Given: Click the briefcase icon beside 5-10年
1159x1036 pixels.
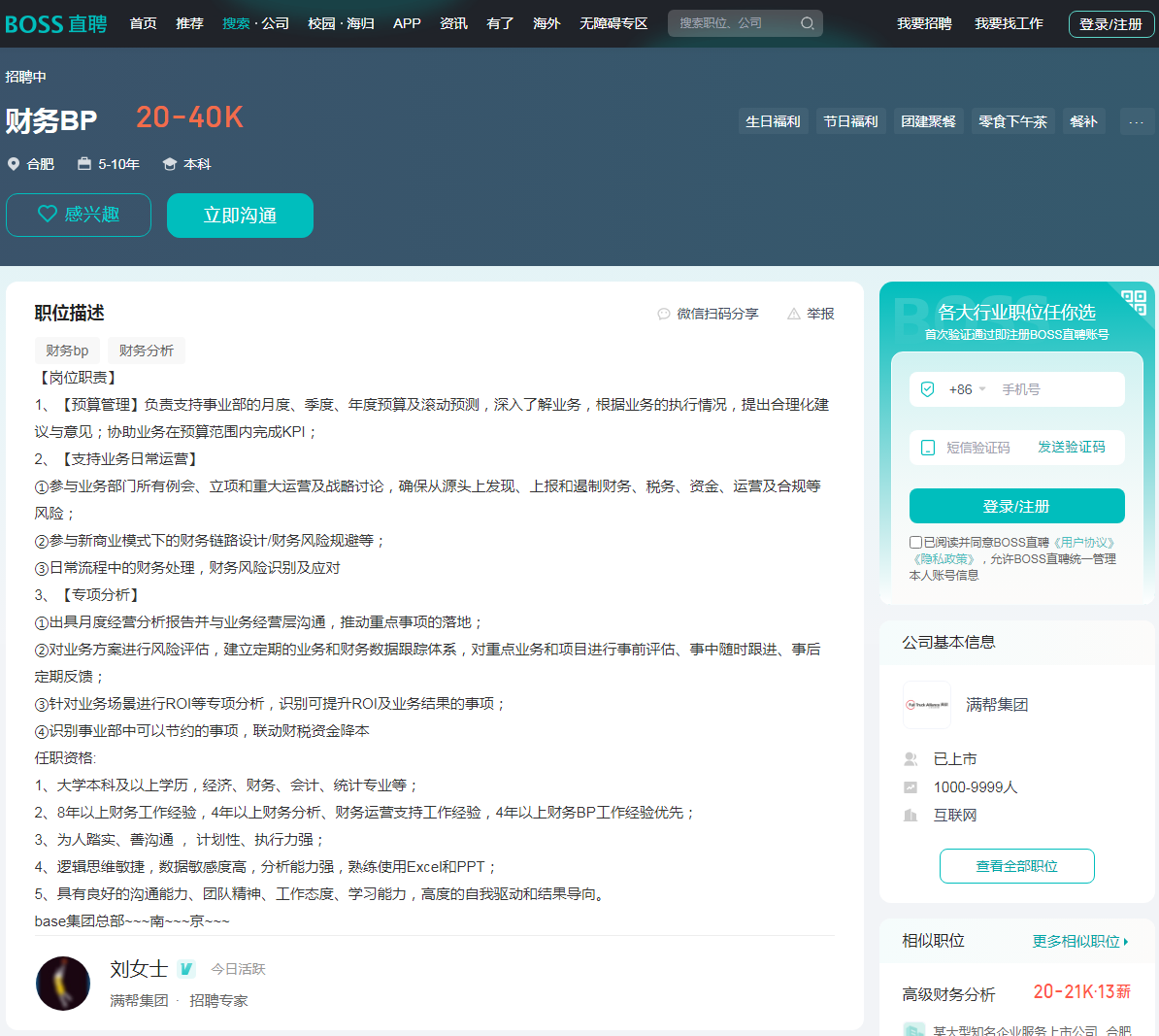Looking at the screenshot, I should point(85,164).
